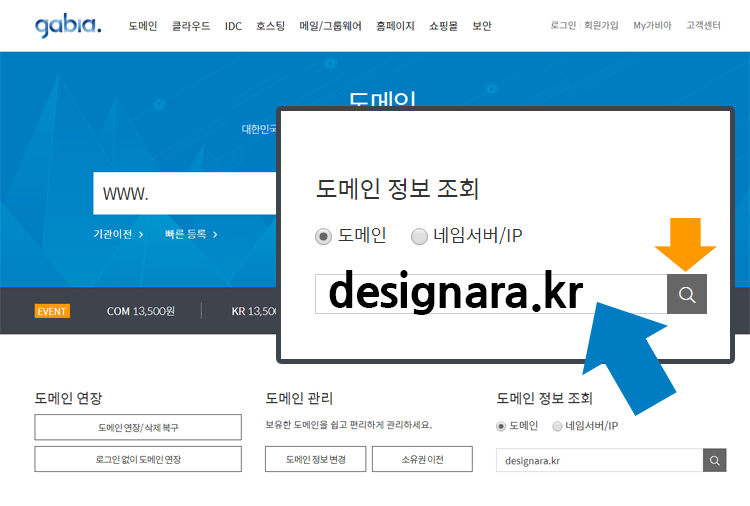This screenshot has height=506, width=750.
Task: Click the 소유권 이전 button
Action: click(422, 459)
